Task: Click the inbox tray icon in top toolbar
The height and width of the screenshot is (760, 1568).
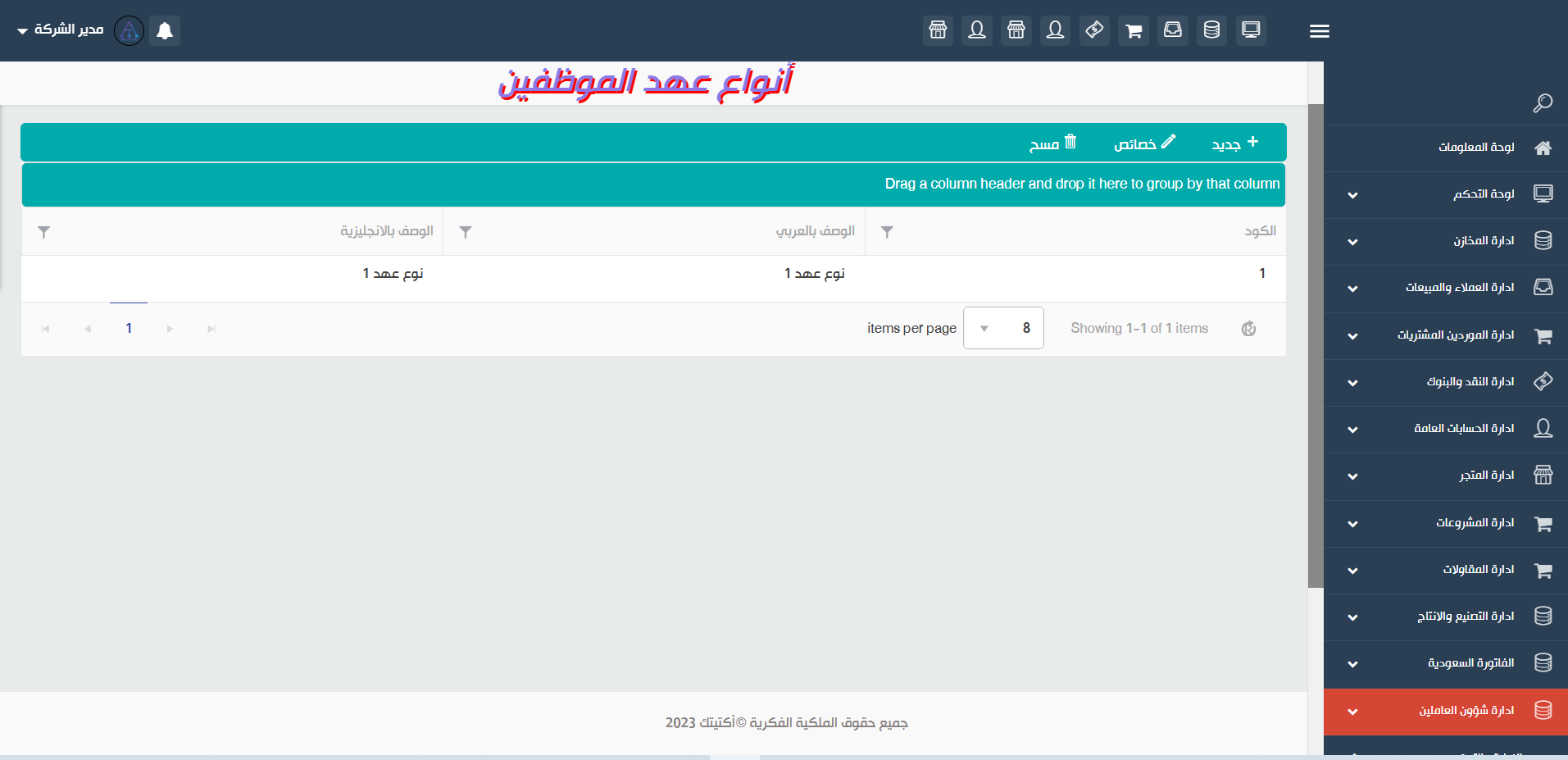Action: tap(1173, 30)
